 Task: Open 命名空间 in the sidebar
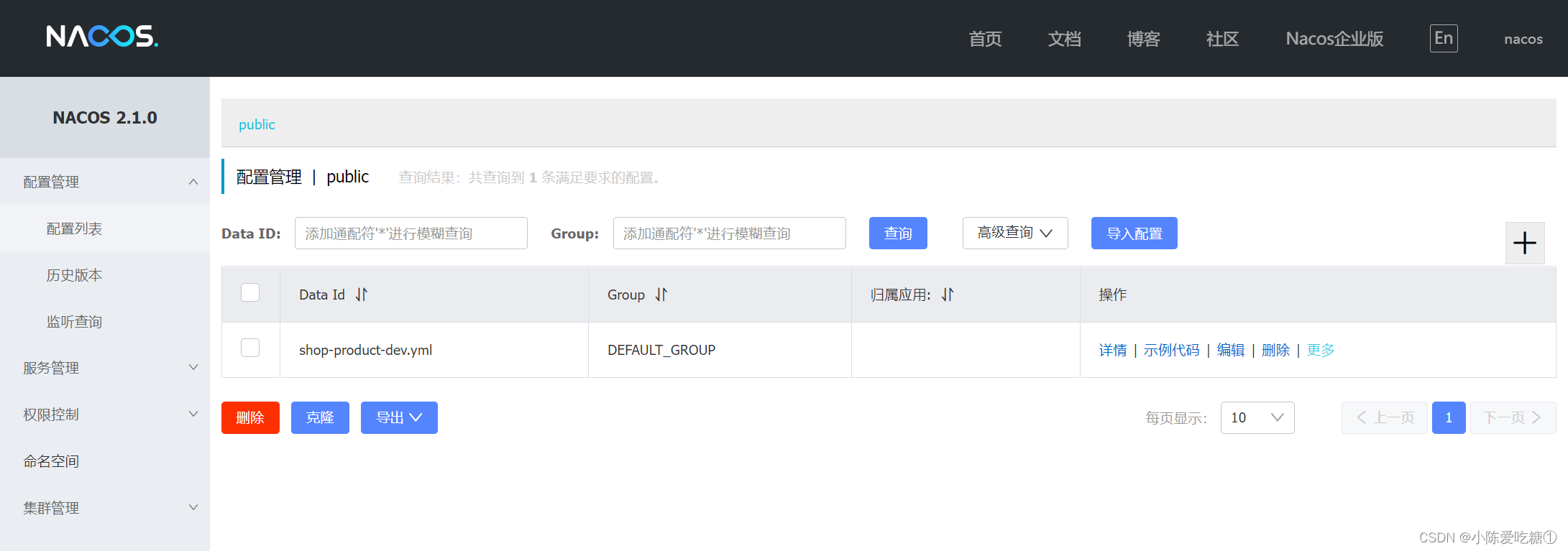(x=105, y=461)
